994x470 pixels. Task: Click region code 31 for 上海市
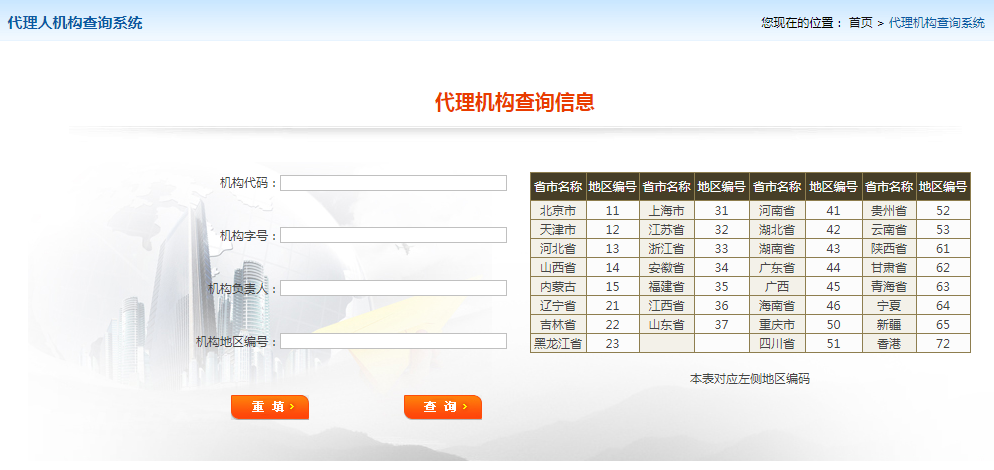[x=721, y=211]
